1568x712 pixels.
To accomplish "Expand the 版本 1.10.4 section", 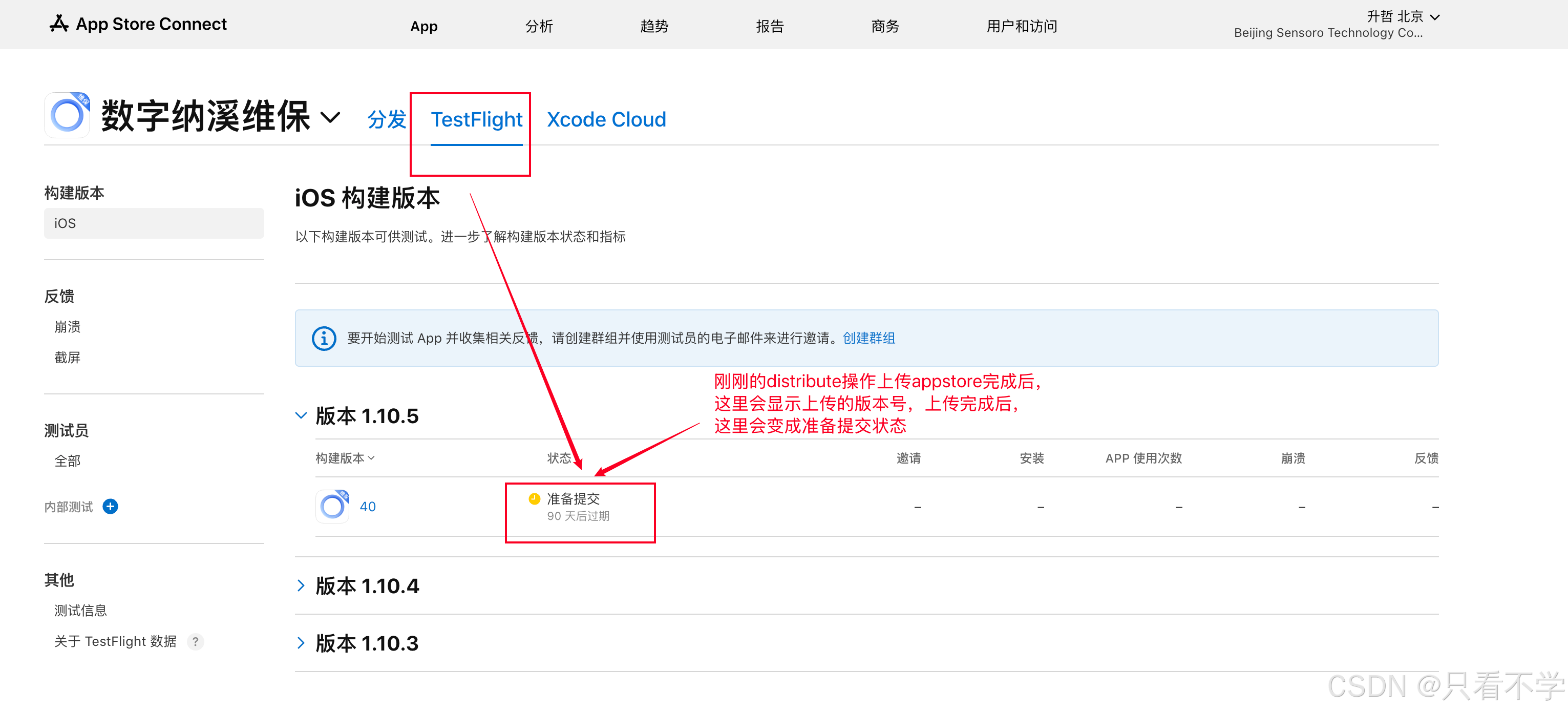I will pyautogui.click(x=301, y=586).
